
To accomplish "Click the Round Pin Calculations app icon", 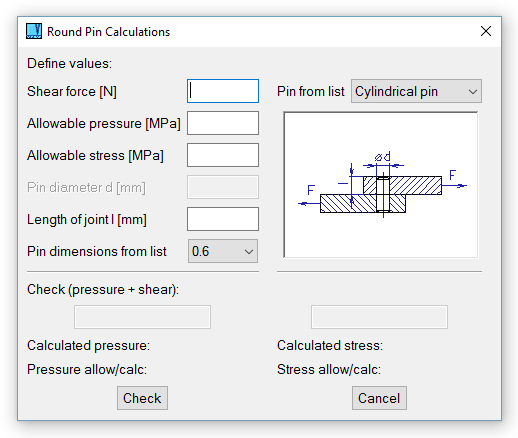I will coord(34,31).
